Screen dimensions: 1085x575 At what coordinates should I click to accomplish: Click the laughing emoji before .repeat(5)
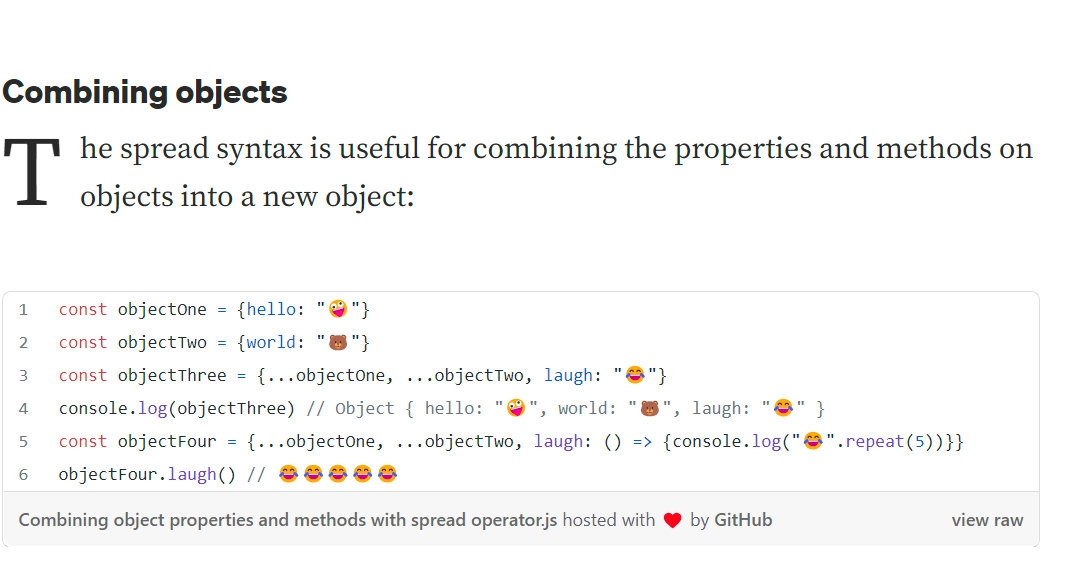tap(813, 441)
